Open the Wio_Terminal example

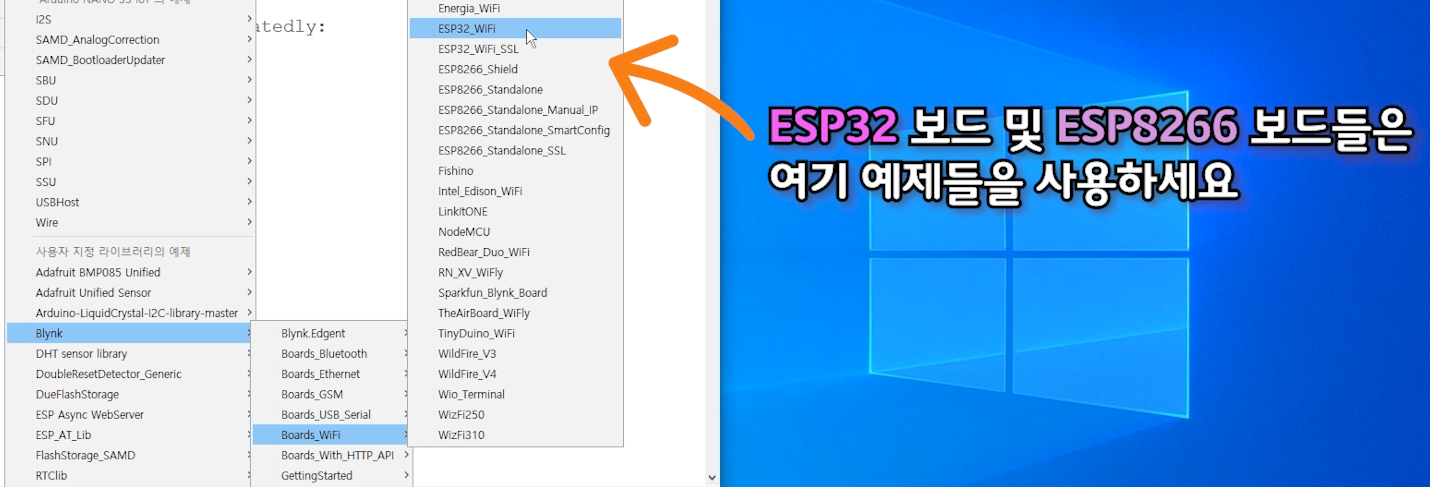coord(515,394)
